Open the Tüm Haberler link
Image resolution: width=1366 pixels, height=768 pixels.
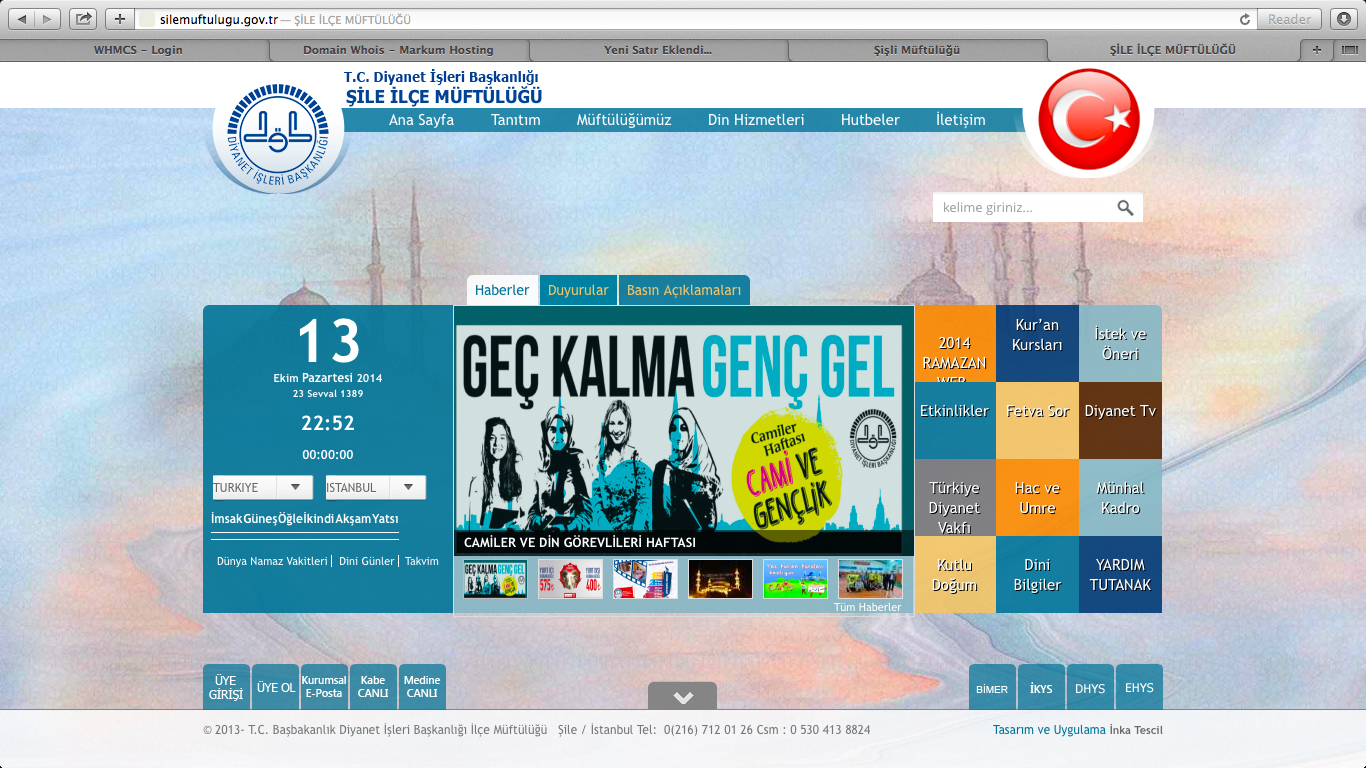click(867, 607)
